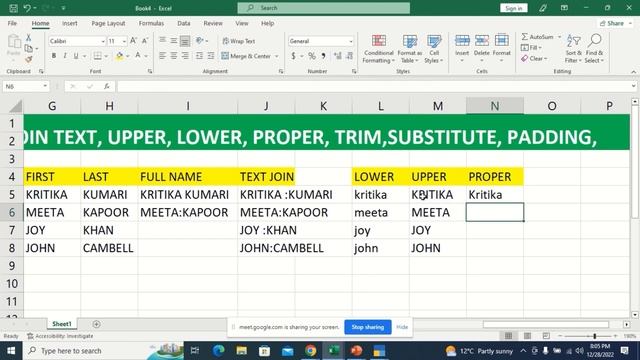Open the Find & Select menu
The image size is (640, 360).
click(x=594, y=49)
